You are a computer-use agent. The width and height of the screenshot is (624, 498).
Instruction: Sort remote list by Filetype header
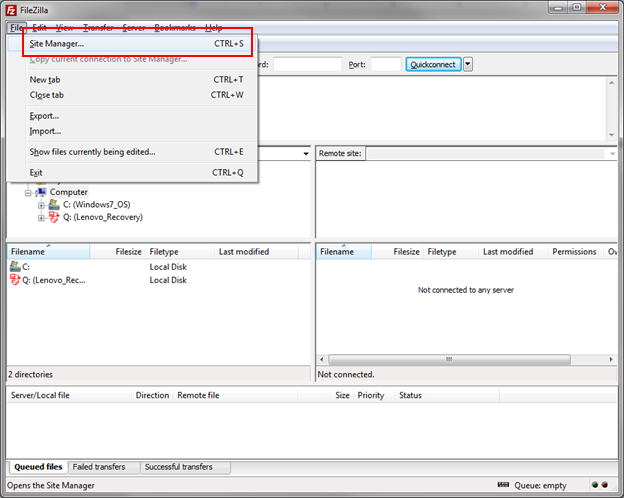451,252
